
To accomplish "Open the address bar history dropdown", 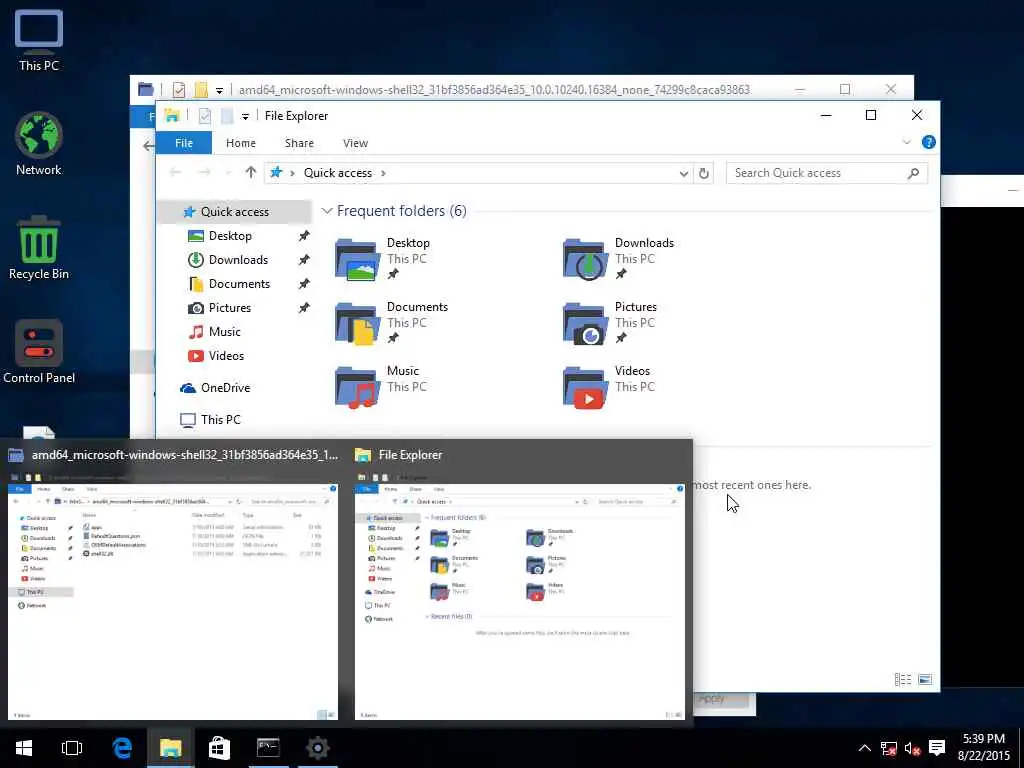I will pyautogui.click(x=684, y=174).
